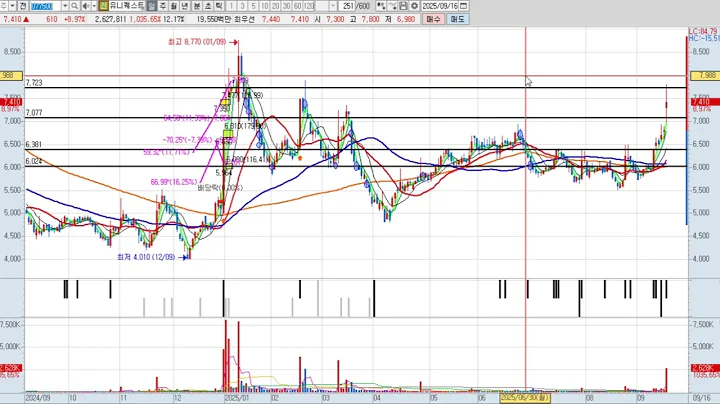Open the leftmost toolbar dropdown arrow
Screen dimensions: 720x404
tap(12, 6)
